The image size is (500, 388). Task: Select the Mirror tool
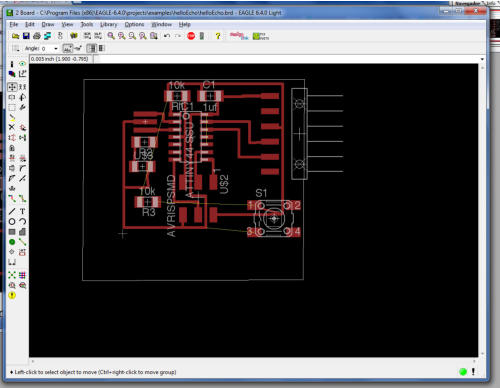pos(12,97)
